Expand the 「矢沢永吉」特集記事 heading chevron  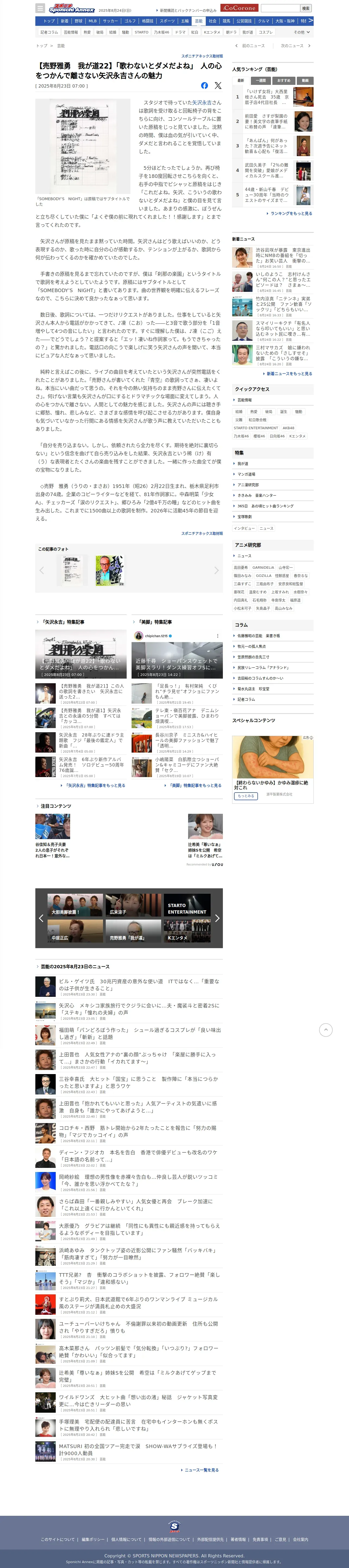(x=38, y=622)
